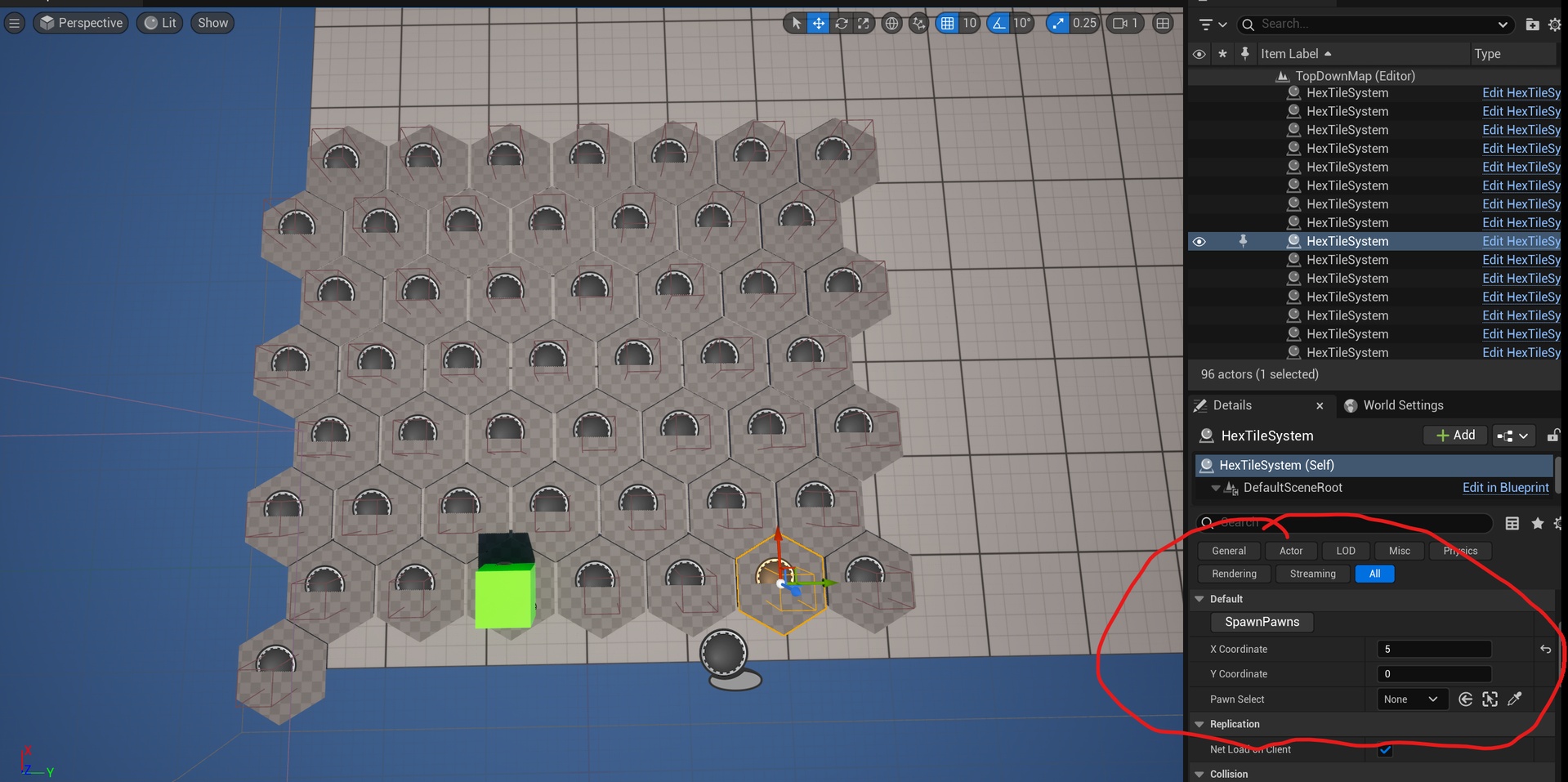This screenshot has width=1568, height=782.
Task: Expand the Collision section
Action: click(1199, 774)
